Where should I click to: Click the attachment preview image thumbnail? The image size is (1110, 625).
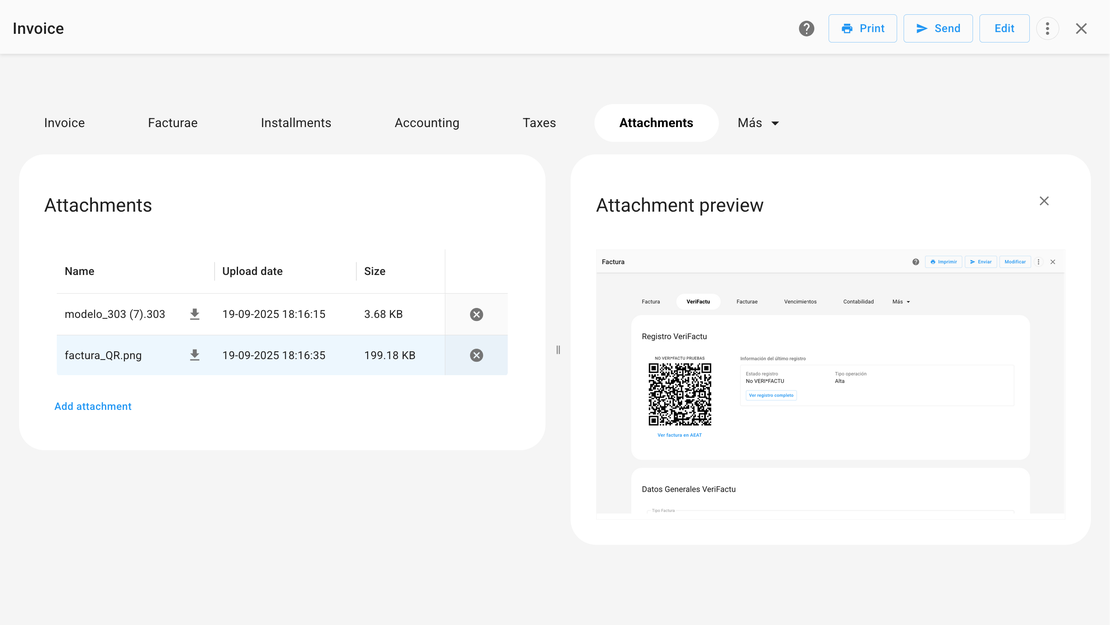(830, 382)
